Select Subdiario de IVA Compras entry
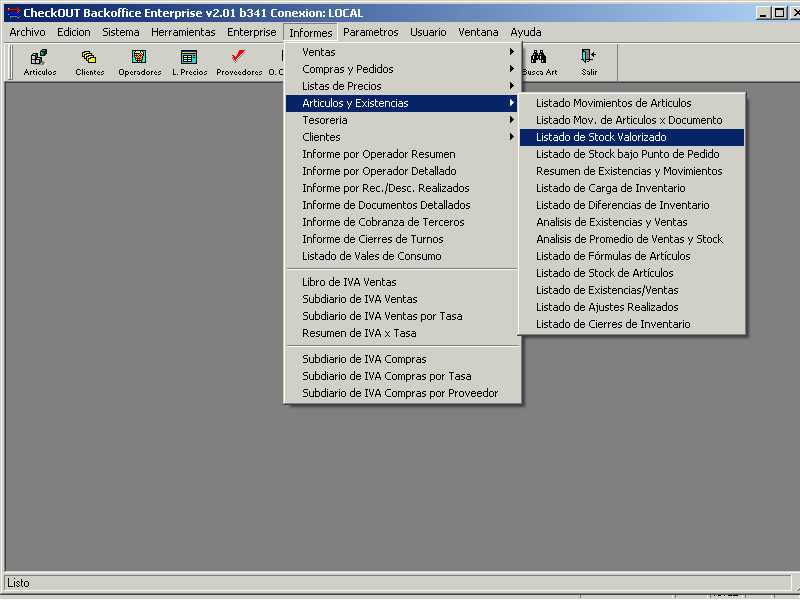This screenshot has width=800, height=600. click(x=402, y=359)
